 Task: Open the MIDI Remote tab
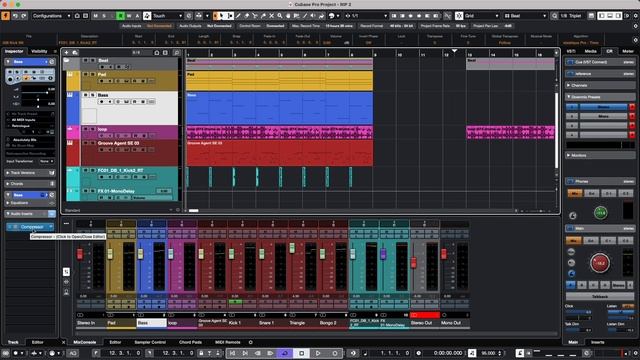227,342
